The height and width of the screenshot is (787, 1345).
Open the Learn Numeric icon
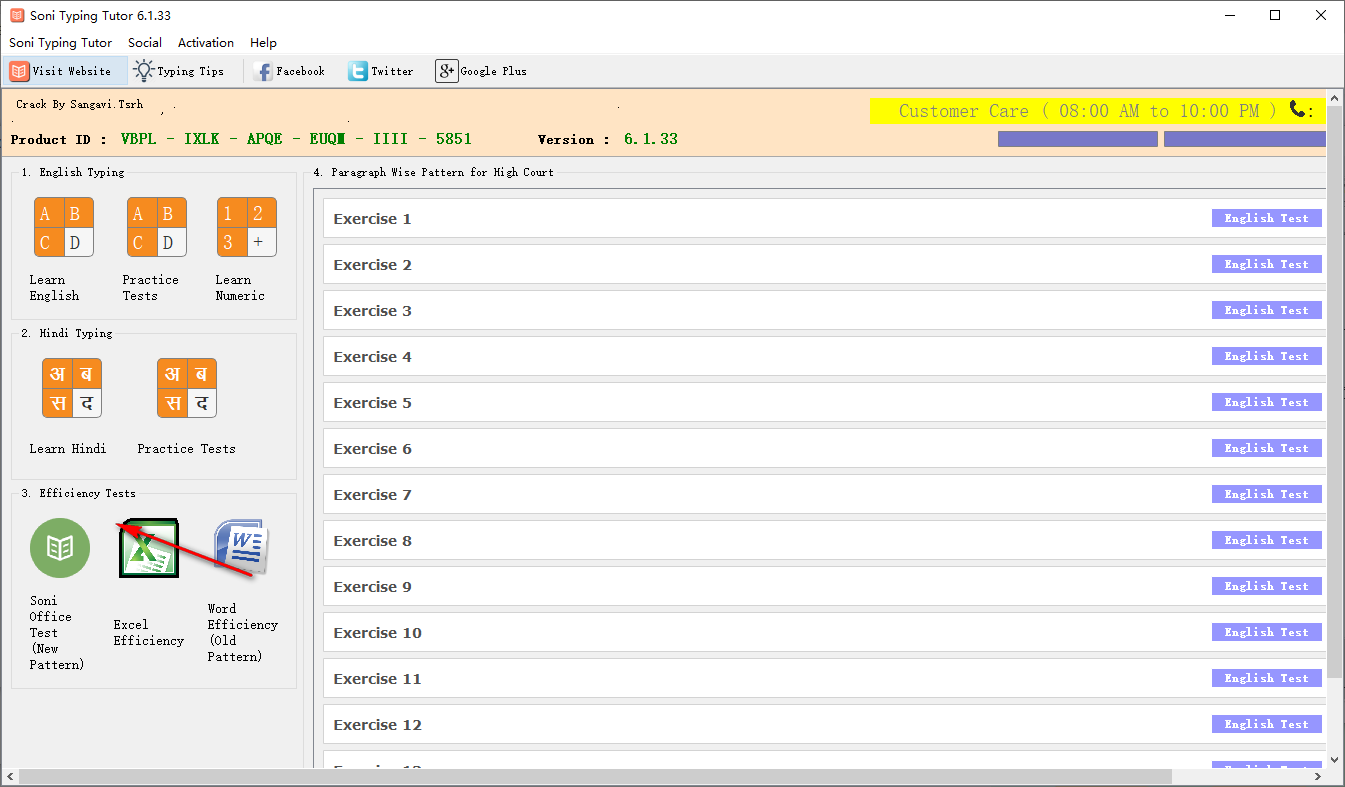coord(246,227)
